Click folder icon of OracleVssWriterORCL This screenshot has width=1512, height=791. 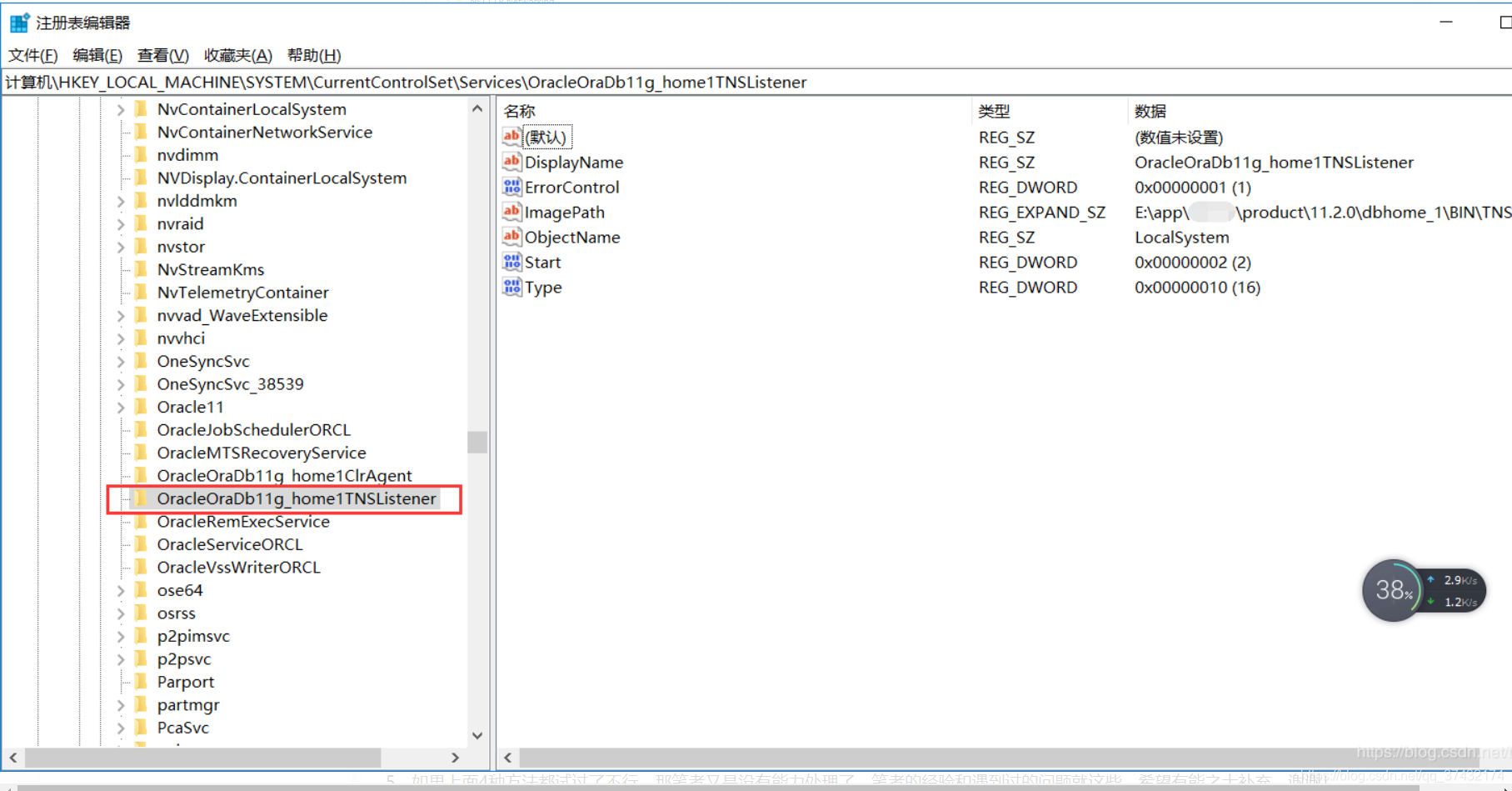tap(141, 568)
